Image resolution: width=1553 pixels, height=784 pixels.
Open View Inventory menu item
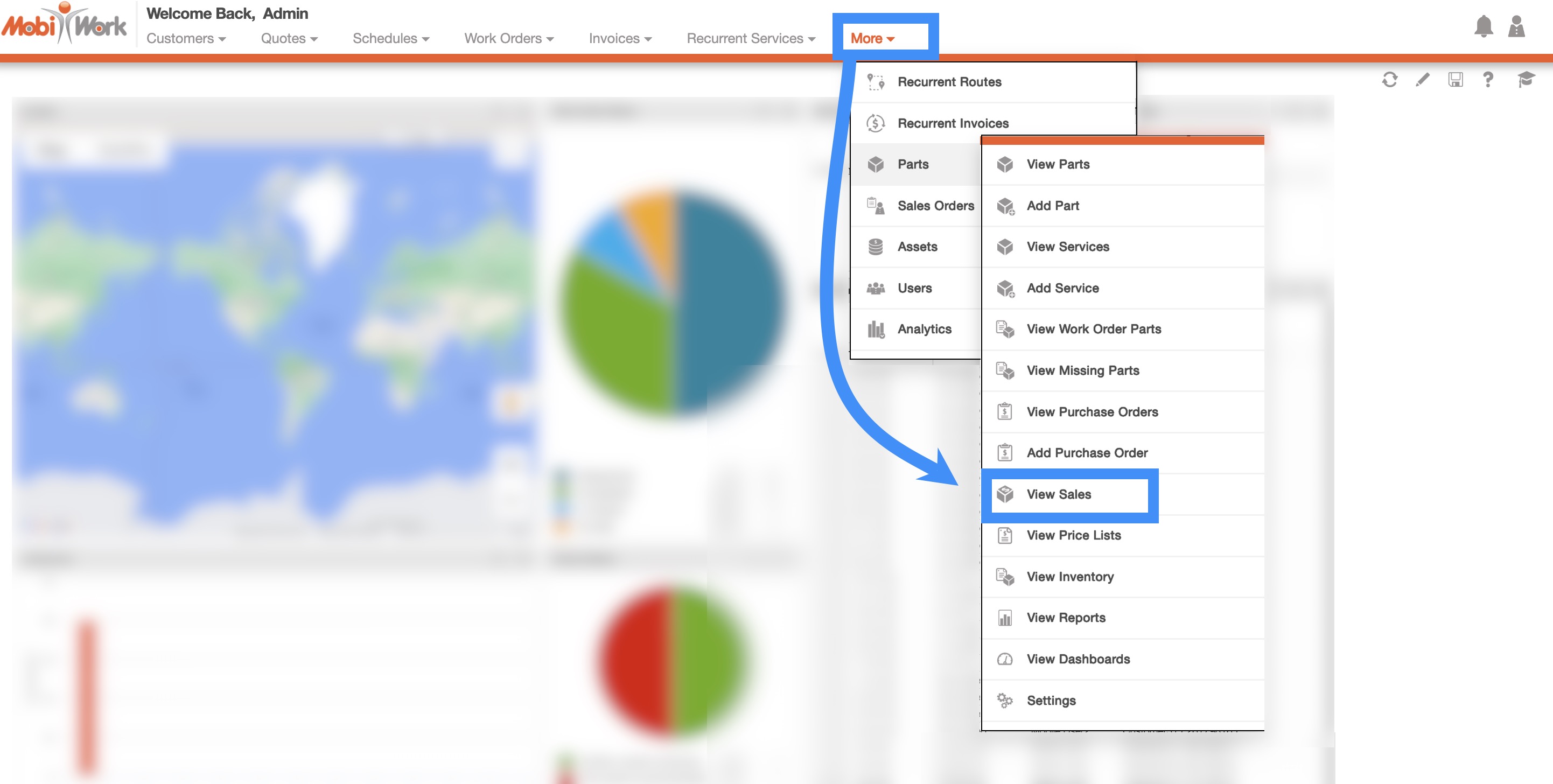(x=1070, y=577)
